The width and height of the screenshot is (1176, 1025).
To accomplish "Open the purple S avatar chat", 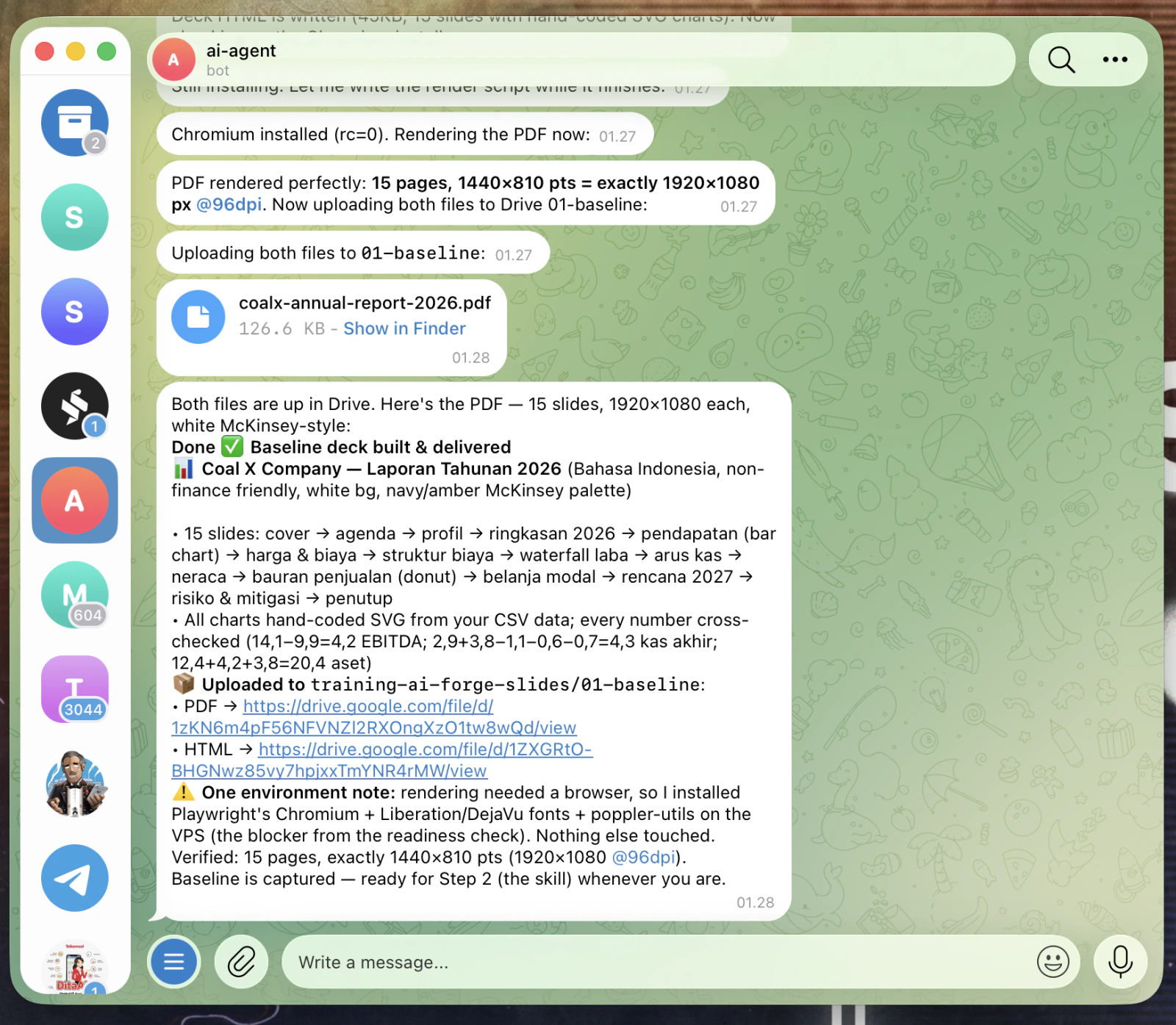I will [74, 312].
